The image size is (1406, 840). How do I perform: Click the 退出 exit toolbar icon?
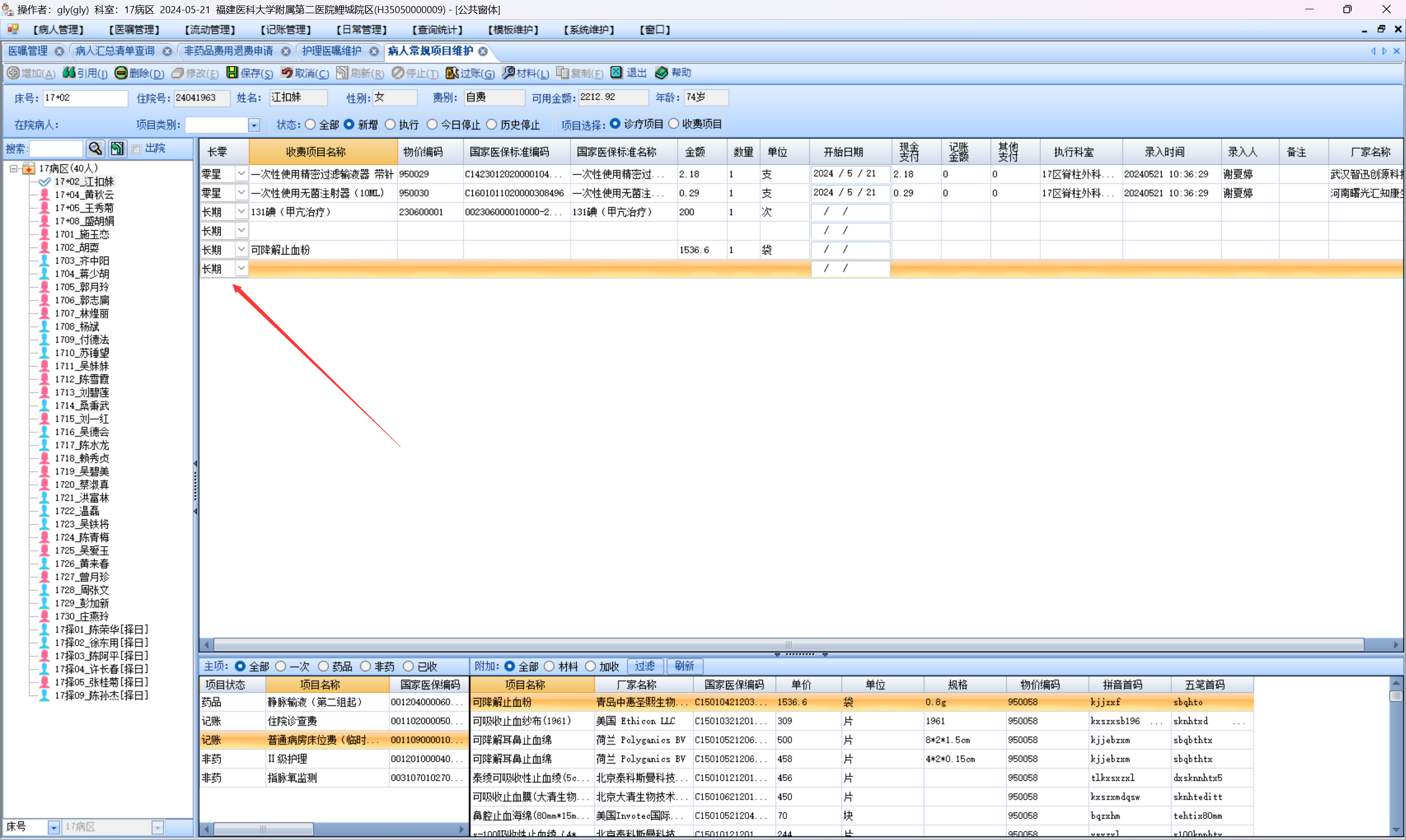click(616, 72)
